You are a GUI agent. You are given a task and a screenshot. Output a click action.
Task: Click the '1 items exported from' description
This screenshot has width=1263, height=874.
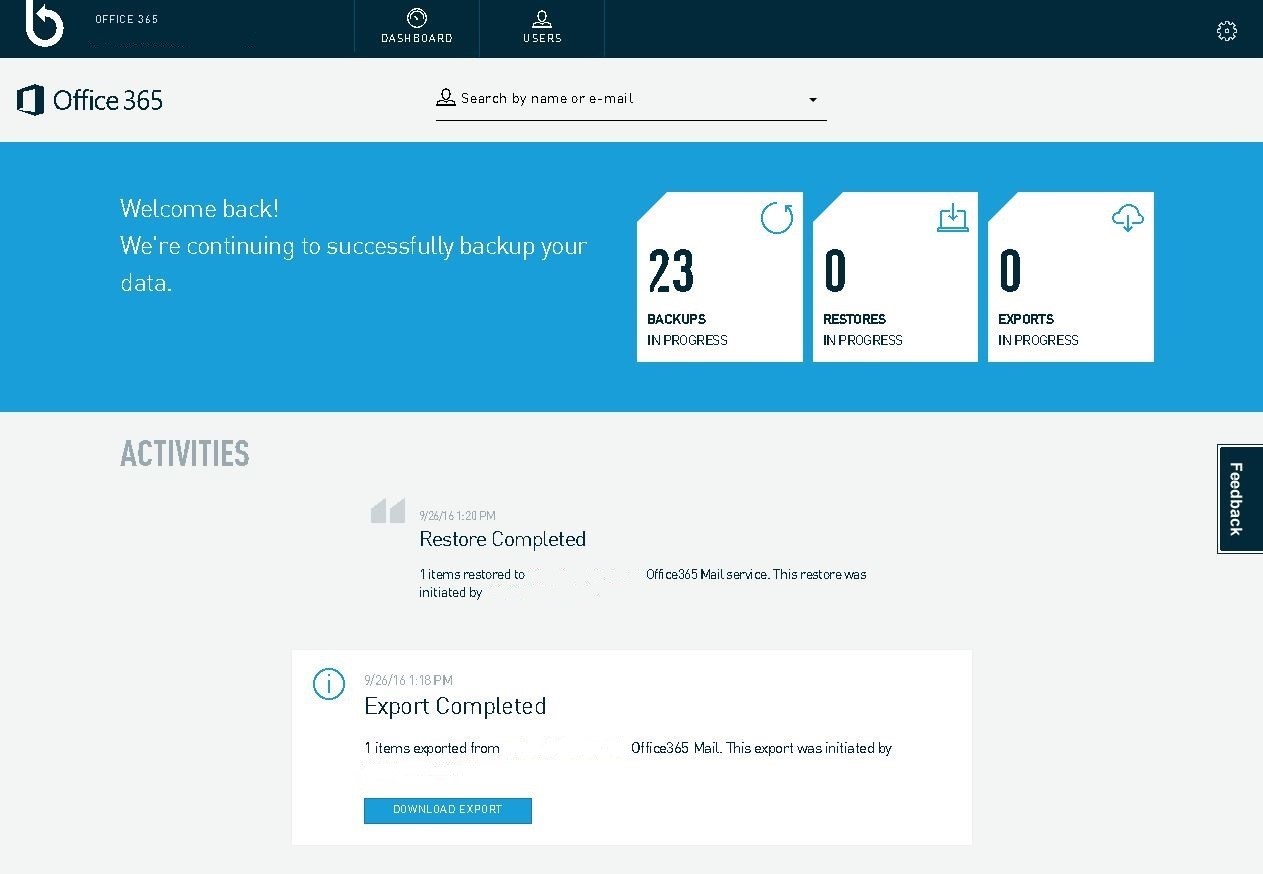pyautogui.click(x=432, y=748)
